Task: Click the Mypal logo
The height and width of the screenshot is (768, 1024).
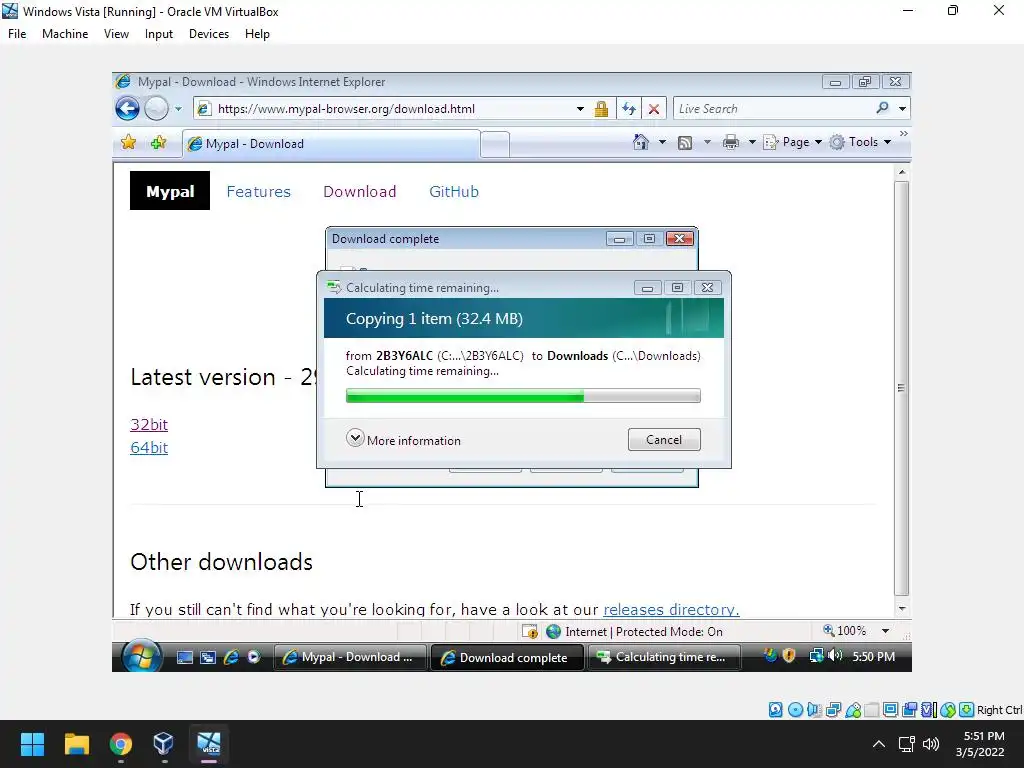Action: tap(170, 191)
